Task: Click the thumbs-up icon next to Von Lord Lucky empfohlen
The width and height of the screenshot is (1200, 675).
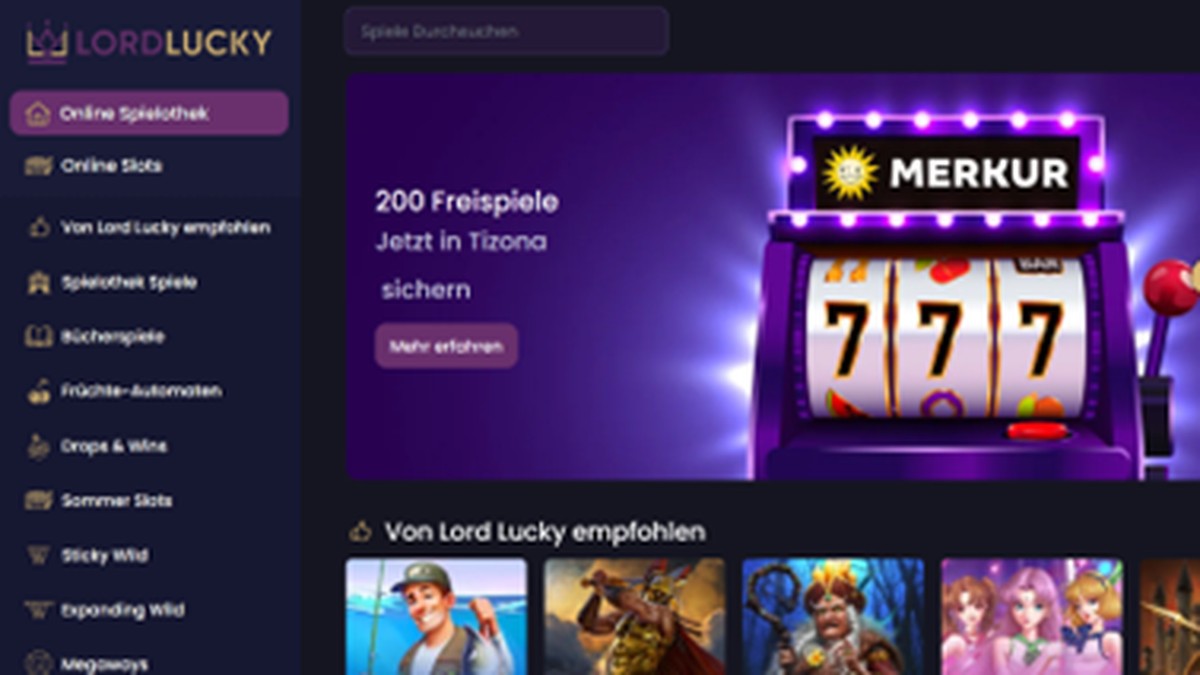Action: (38, 228)
